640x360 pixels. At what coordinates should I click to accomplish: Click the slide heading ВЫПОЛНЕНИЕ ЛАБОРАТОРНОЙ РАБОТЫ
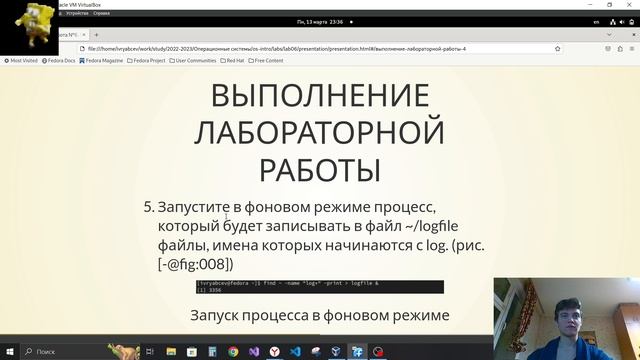tap(320, 132)
